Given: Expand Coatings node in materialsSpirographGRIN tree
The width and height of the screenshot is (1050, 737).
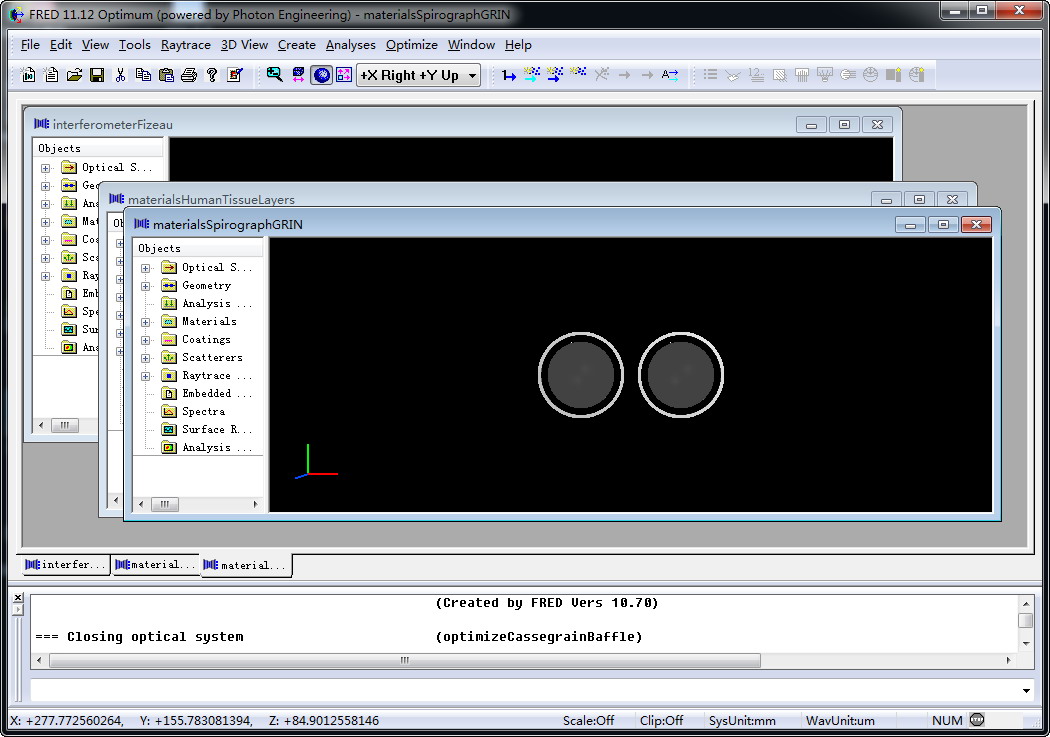Looking at the screenshot, I should (x=145, y=341).
